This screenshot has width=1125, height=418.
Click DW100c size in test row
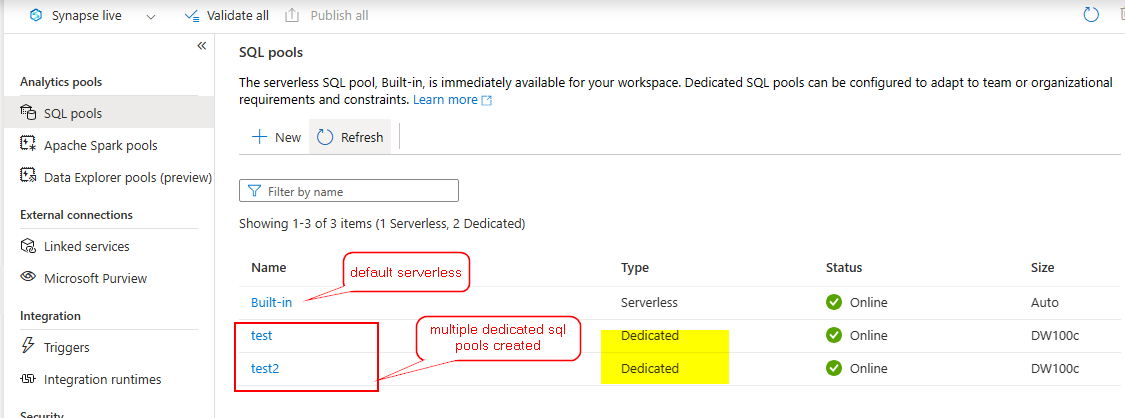(x=1054, y=336)
